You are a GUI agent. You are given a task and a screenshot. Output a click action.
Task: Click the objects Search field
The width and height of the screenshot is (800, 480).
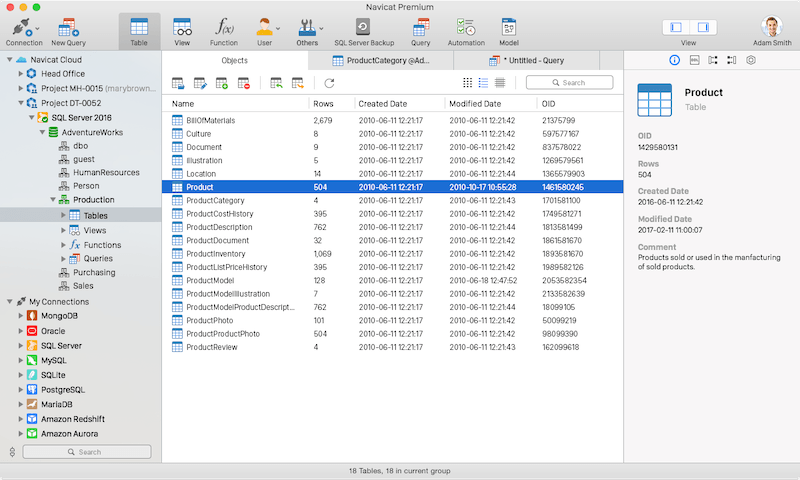click(569, 83)
